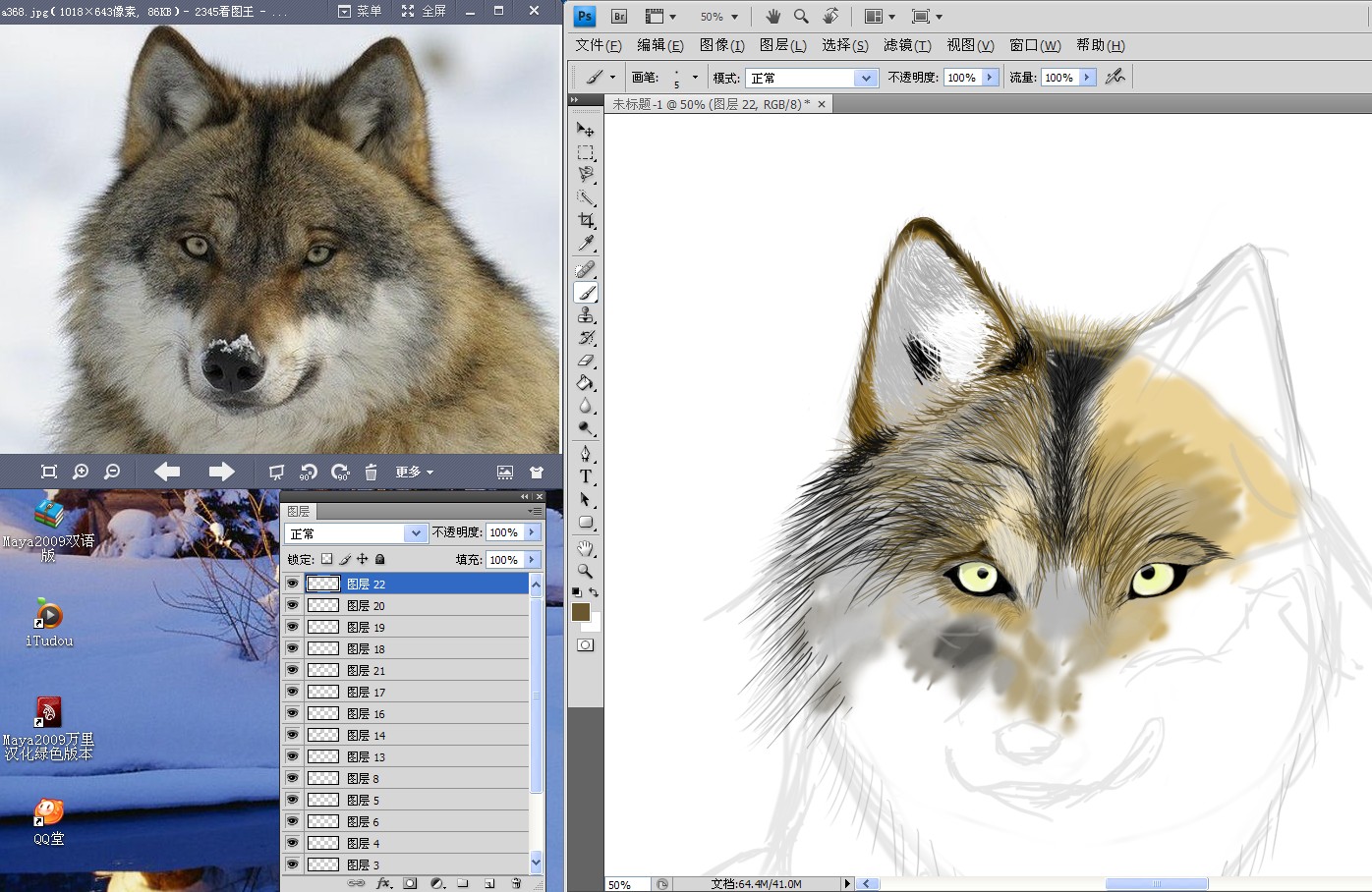Select the Eyedropper tool
This screenshot has height=892, width=1372.
coord(586,244)
